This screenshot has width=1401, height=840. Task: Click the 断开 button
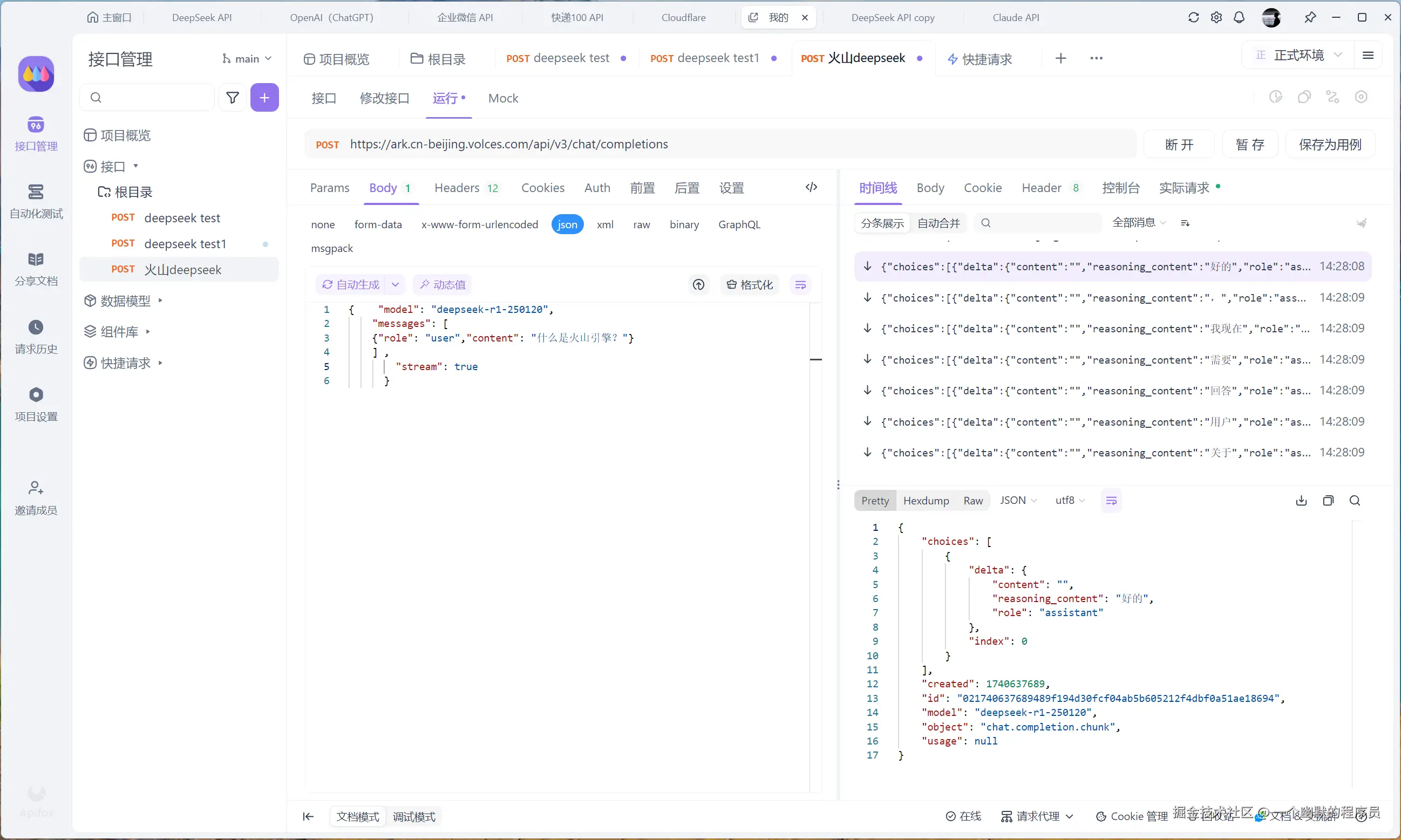[x=1179, y=145]
